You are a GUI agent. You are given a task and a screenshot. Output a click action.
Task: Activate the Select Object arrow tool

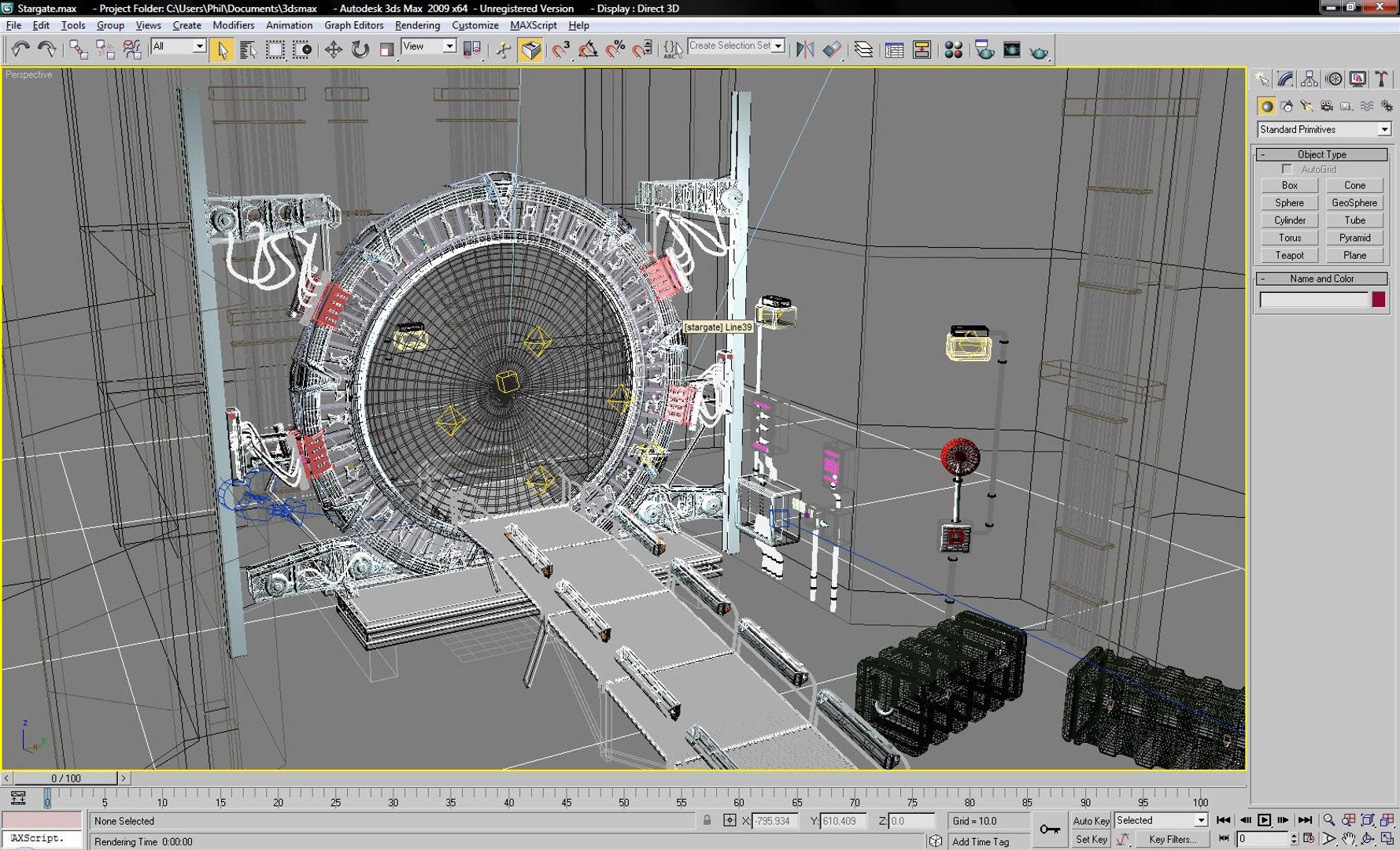click(223, 50)
